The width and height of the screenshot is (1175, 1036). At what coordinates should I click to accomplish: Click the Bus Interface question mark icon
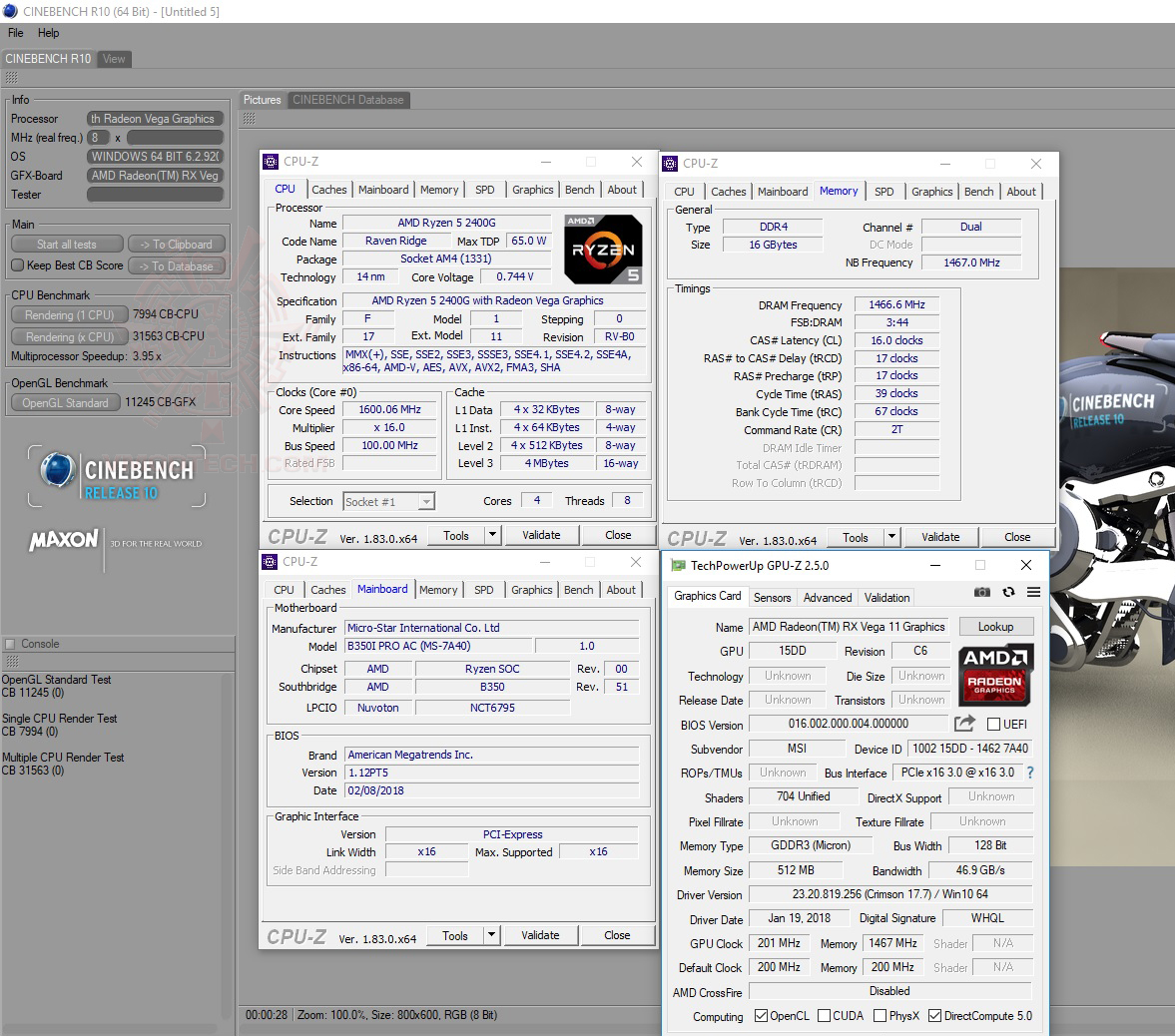coord(1030,773)
